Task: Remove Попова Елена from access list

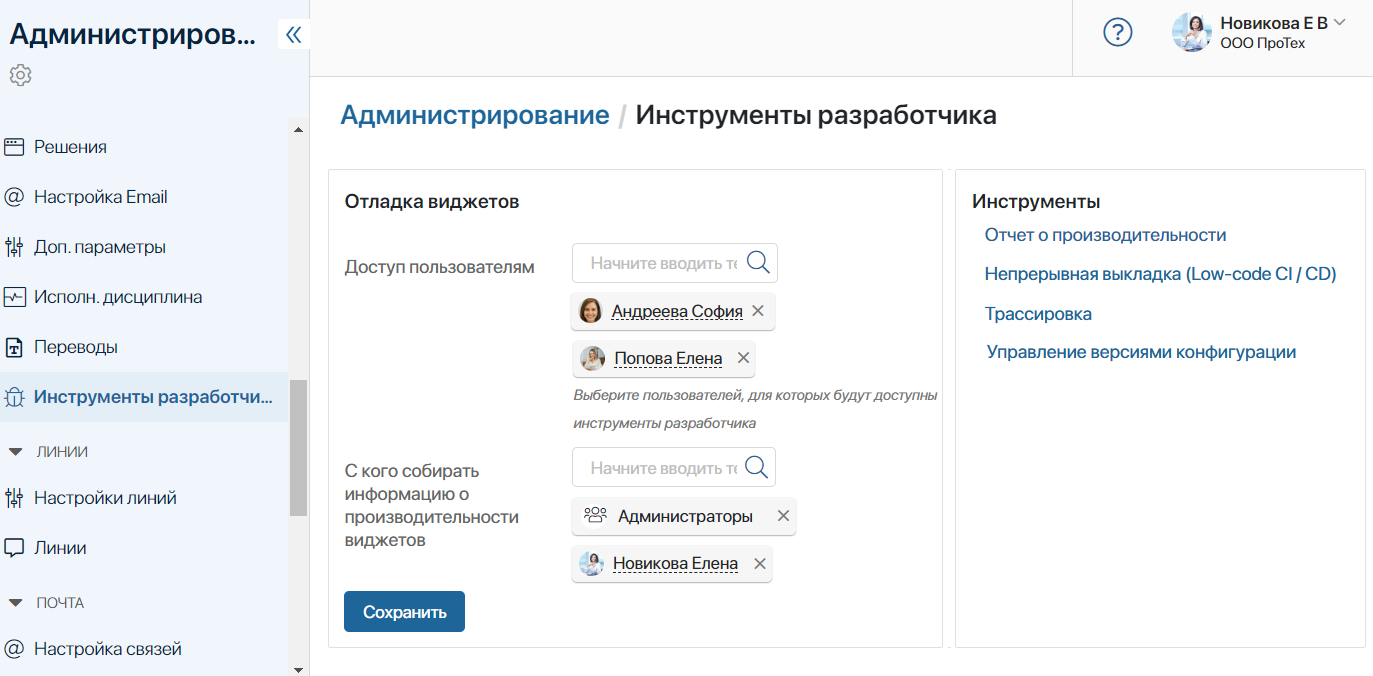Action: (743, 358)
